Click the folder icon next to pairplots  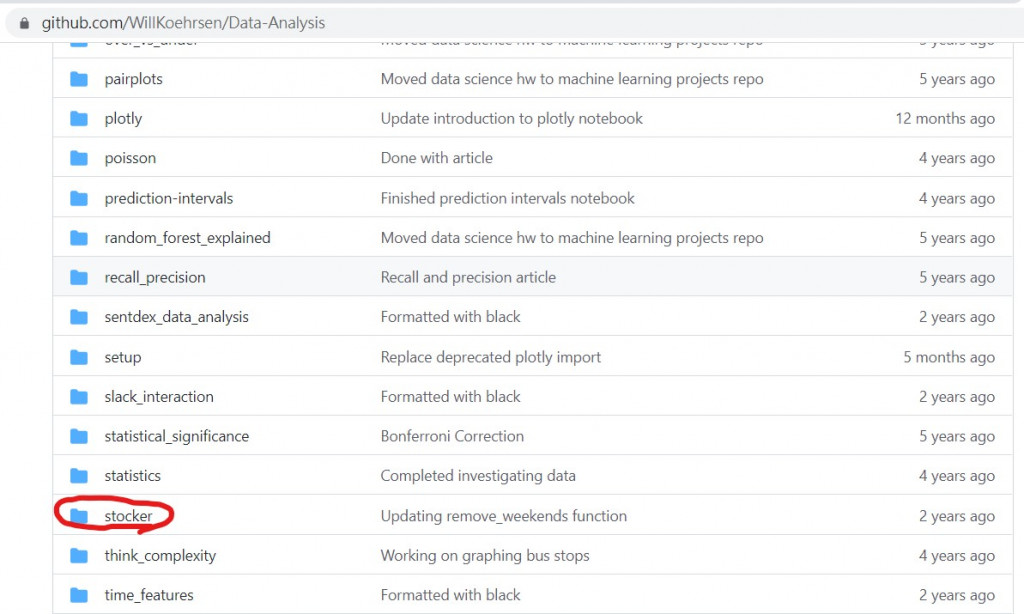coord(79,79)
